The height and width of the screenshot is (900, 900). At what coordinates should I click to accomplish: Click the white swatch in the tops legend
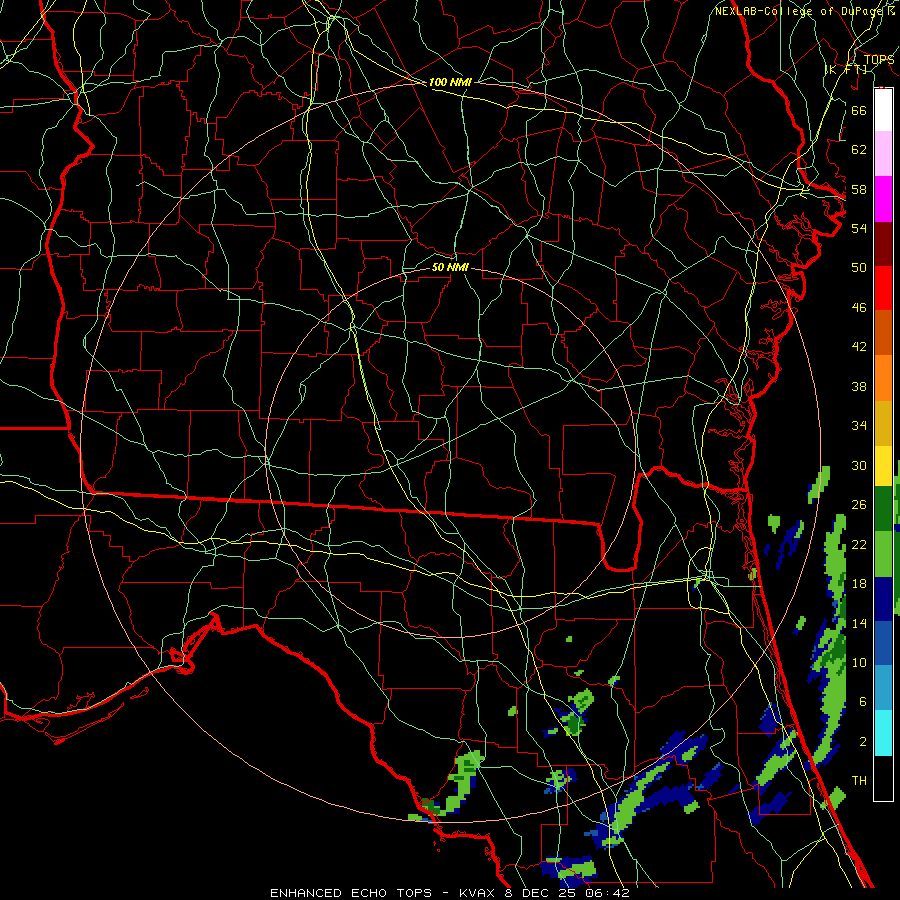tap(883, 110)
